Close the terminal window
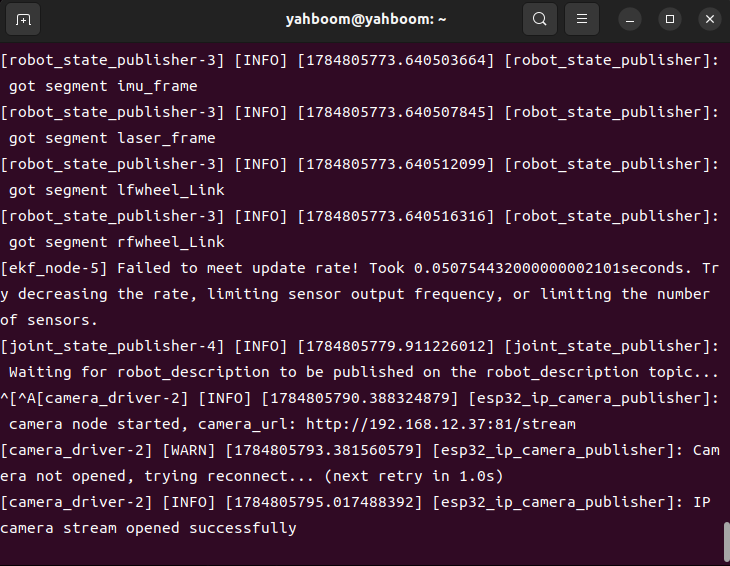 click(x=710, y=19)
